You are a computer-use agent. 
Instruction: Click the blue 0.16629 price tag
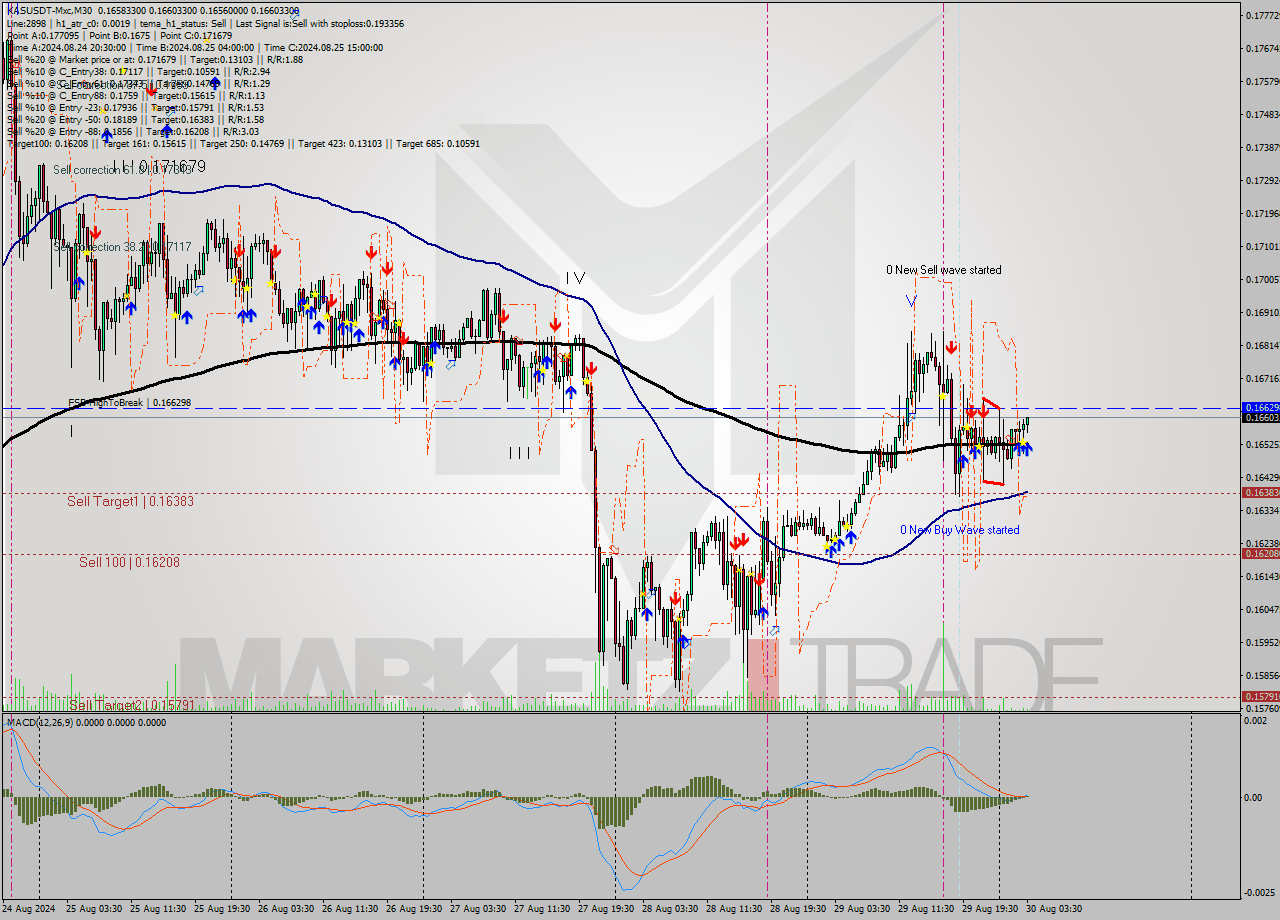tap(1259, 408)
